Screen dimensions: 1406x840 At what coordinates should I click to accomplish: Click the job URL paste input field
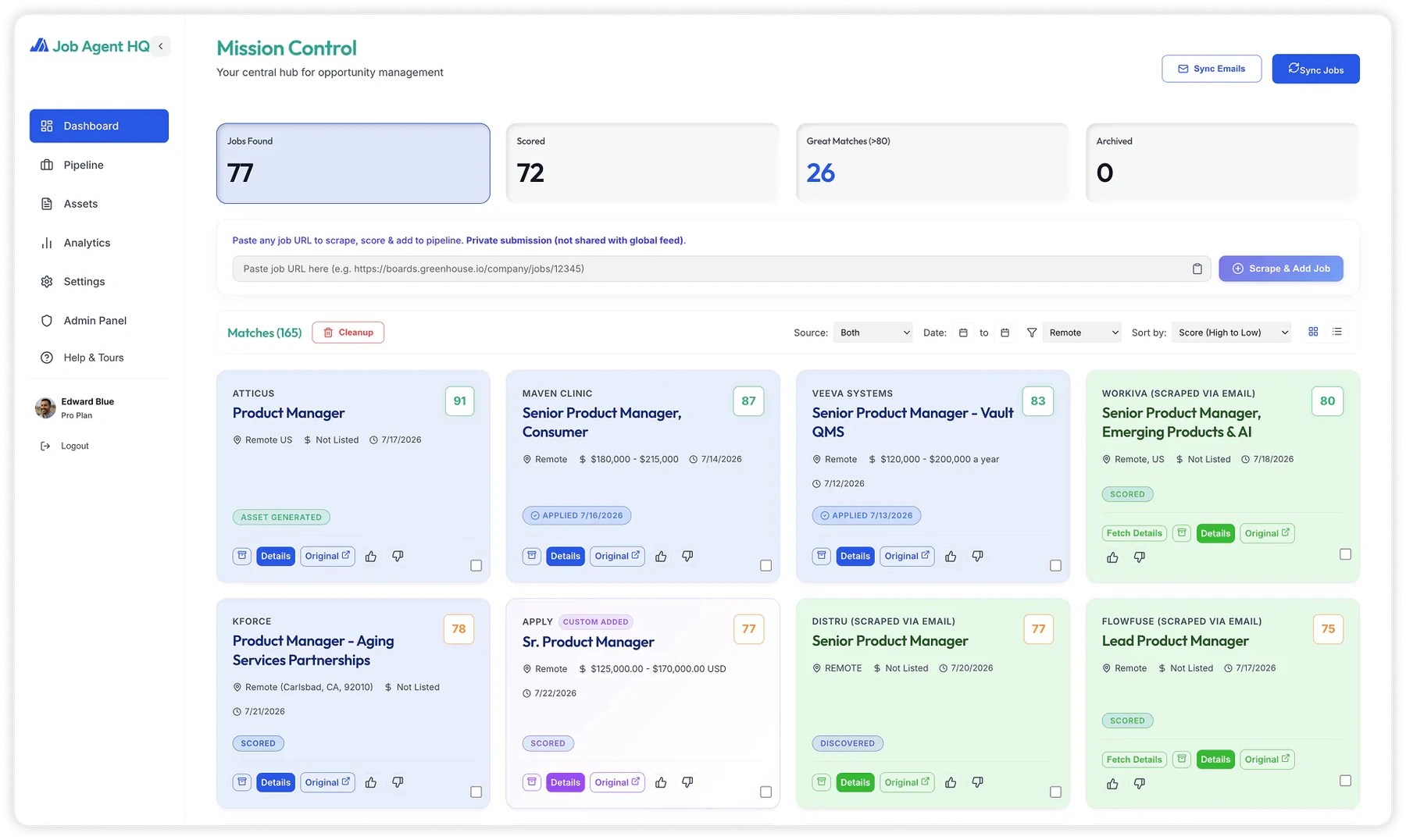(x=721, y=269)
